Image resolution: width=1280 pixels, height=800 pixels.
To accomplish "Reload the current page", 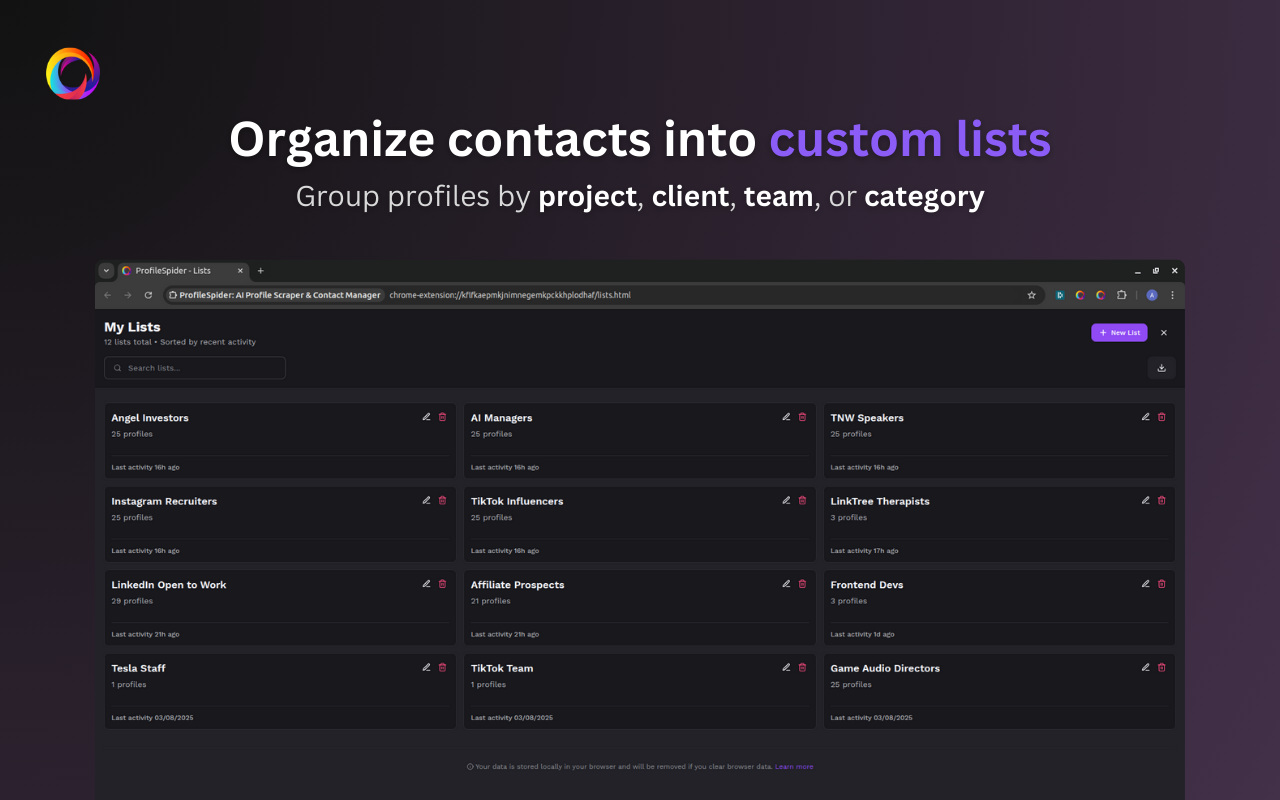I will pos(147,295).
